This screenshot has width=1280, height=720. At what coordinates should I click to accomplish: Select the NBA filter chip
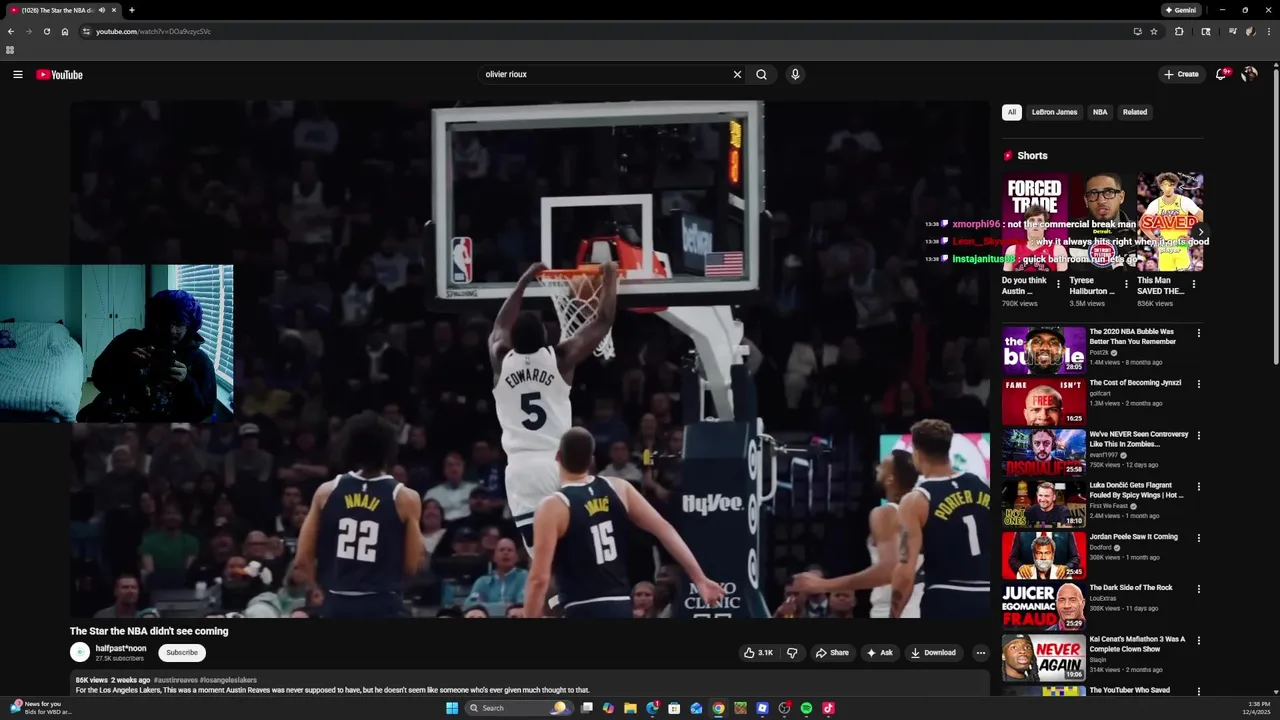coord(1100,112)
